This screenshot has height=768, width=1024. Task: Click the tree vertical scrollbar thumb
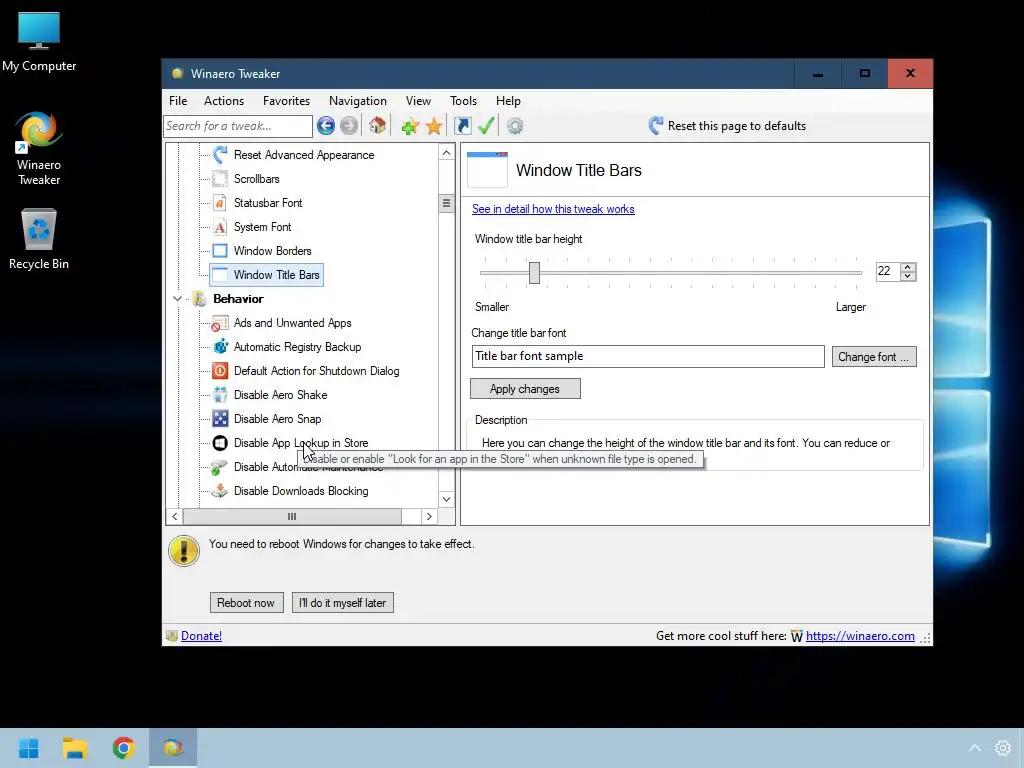(446, 203)
